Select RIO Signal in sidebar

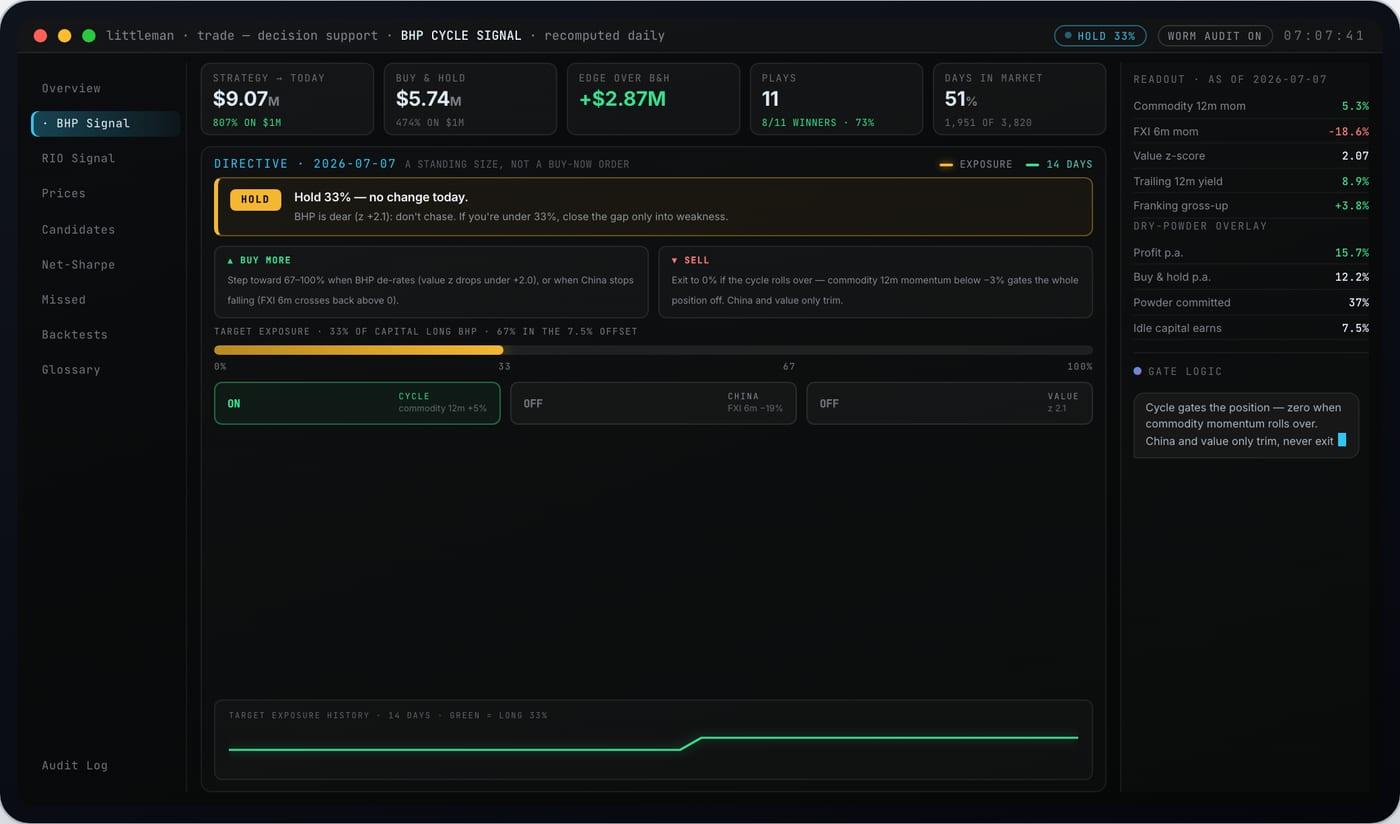[78, 158]
